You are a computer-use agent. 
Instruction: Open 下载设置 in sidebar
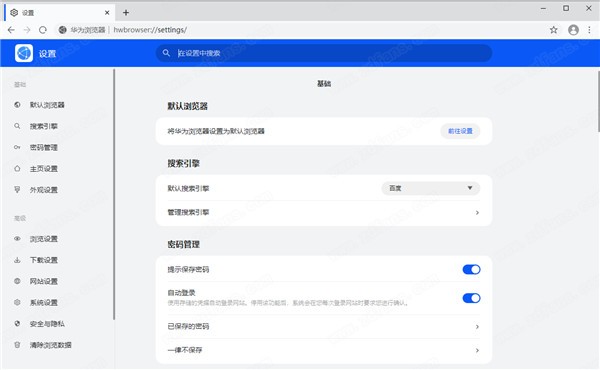pos(44,260)
